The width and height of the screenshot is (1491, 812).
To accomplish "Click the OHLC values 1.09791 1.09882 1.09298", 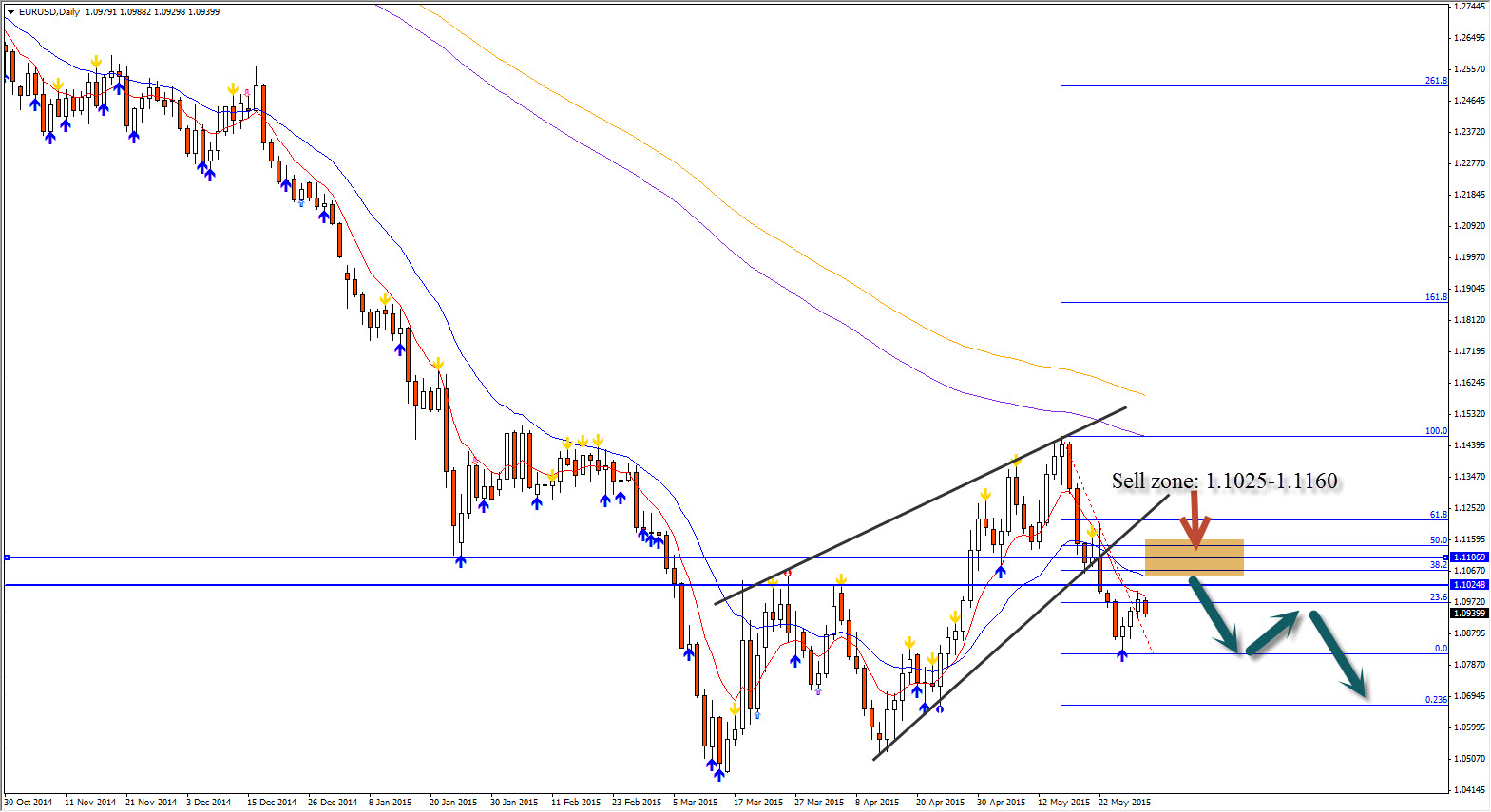I will (135, 12).
